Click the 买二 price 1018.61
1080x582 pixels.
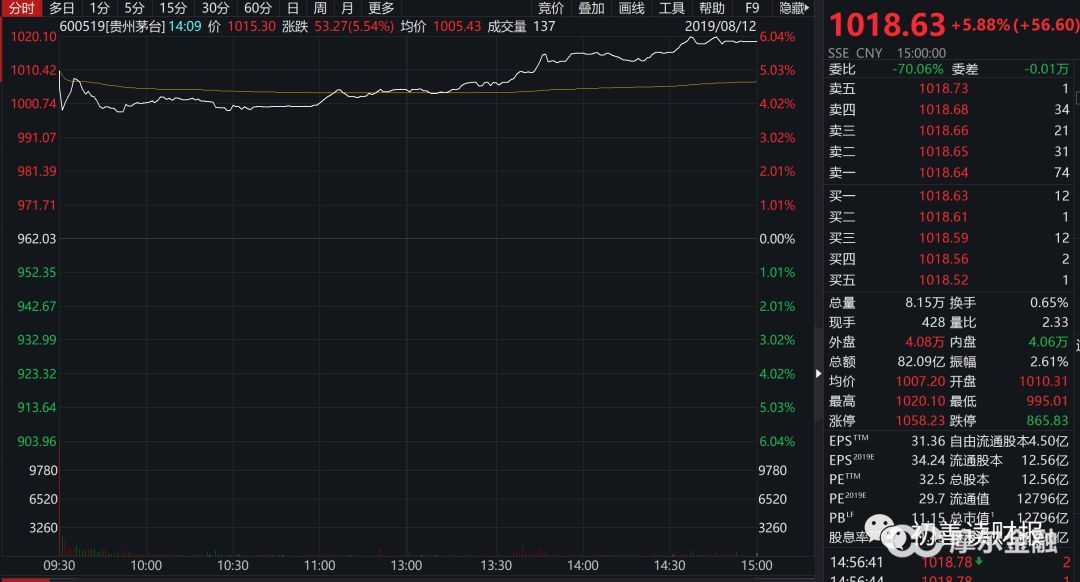(943, 216)
